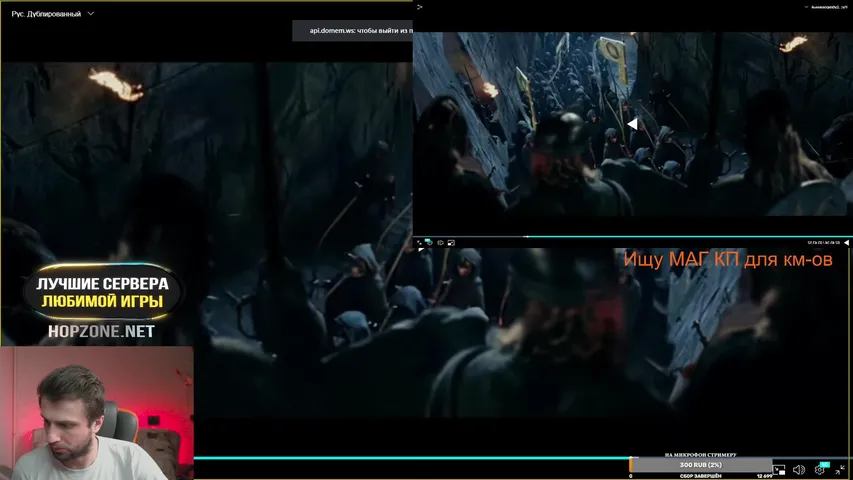Open the audio track dropdown "Рус. Дублированный"
Viewport: 853px width, 480px height.
pyautogui.click(x=52, y=14)
